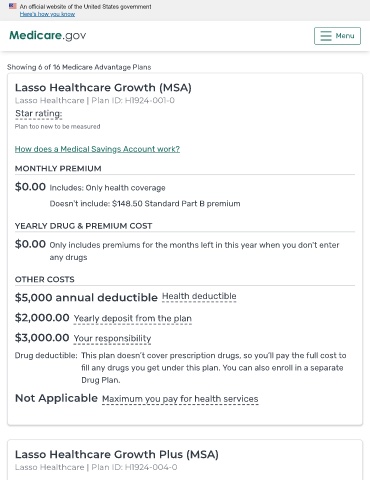370x480 pixels.
Task: Show Yearly deposit from the plan definition
Action: tap(133, 318)
